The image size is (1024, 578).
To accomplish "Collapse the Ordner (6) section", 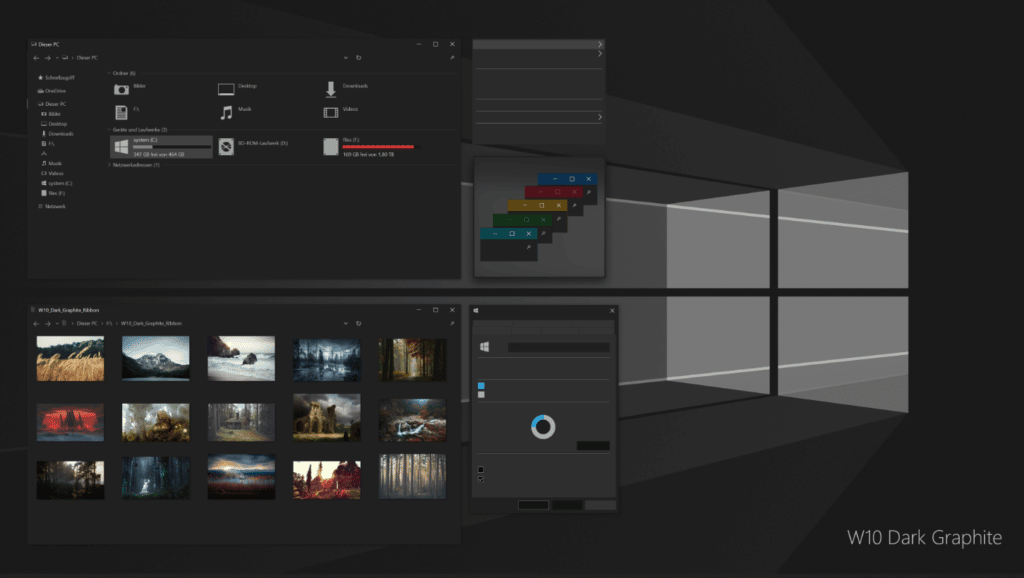I will tap(108, 73).
